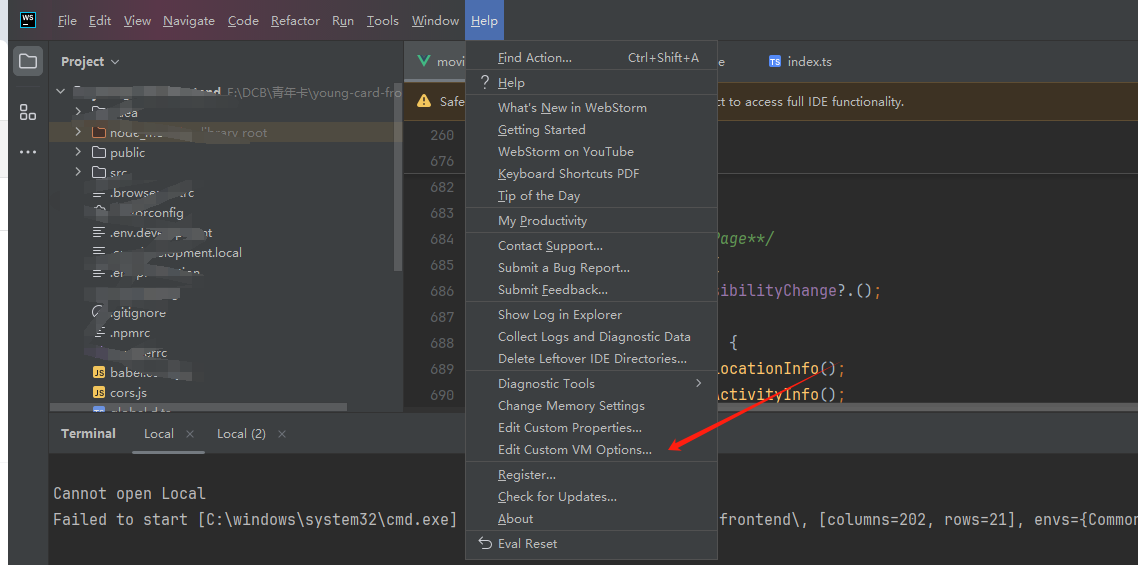Click the yellow warning triangle icon

coord(424,101)
